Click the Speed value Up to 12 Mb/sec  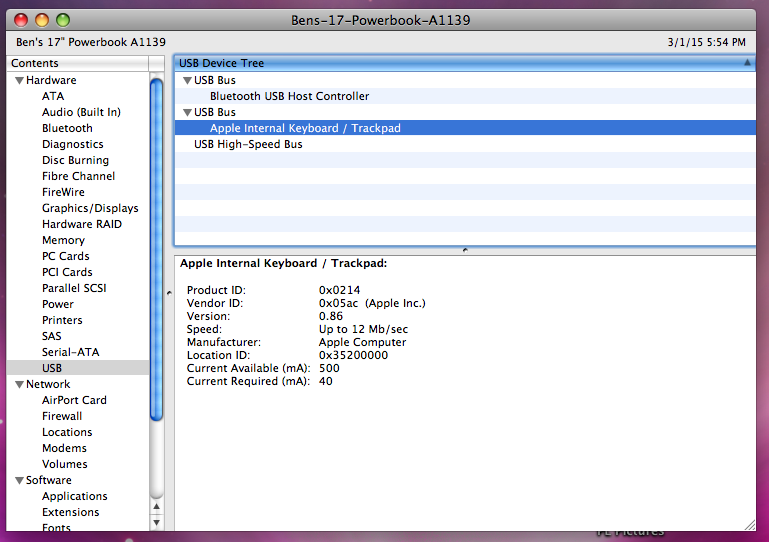(x=363, y=329)
